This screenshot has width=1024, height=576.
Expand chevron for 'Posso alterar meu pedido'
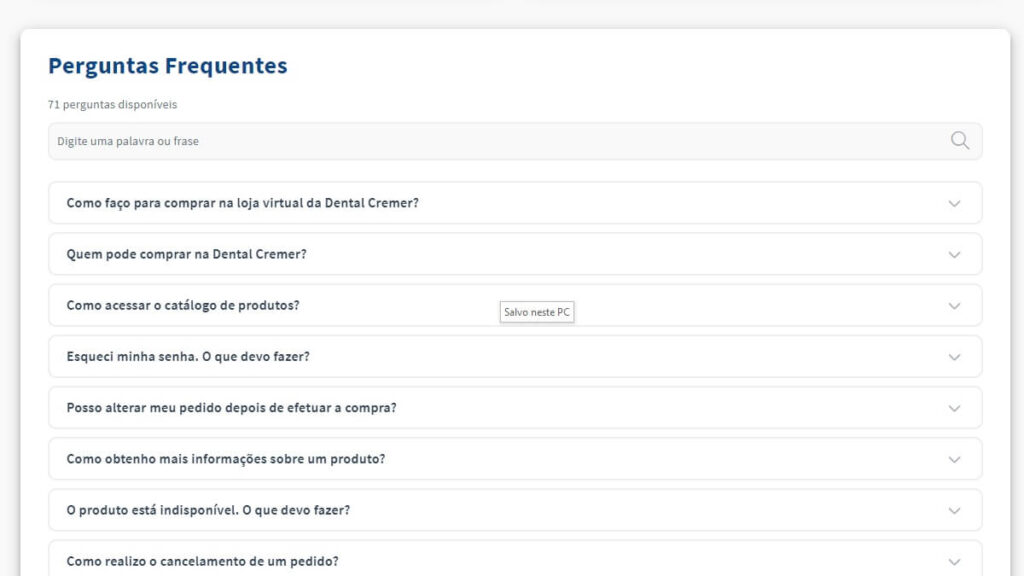954,409
